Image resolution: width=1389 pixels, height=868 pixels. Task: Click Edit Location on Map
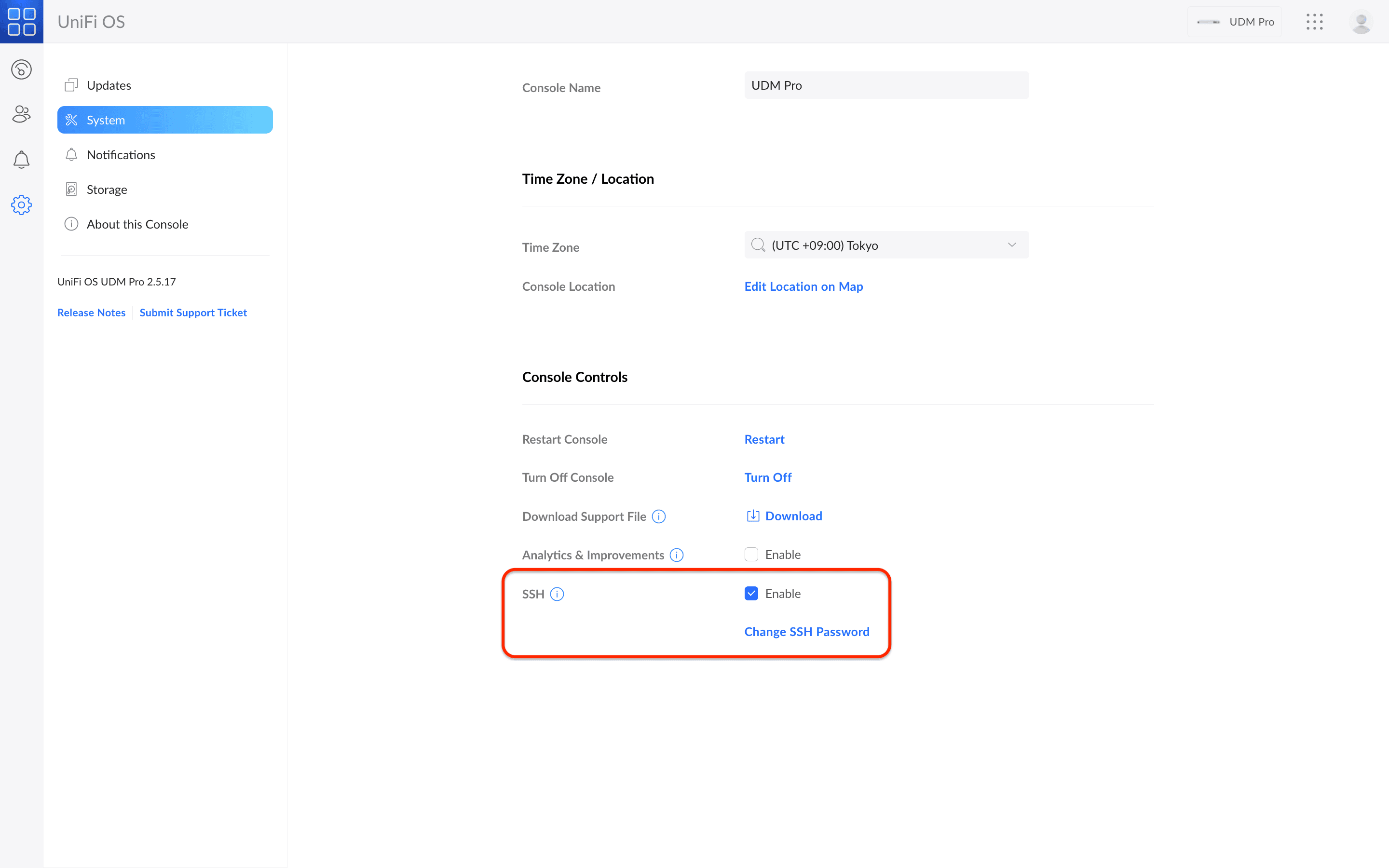pos(803,286)
